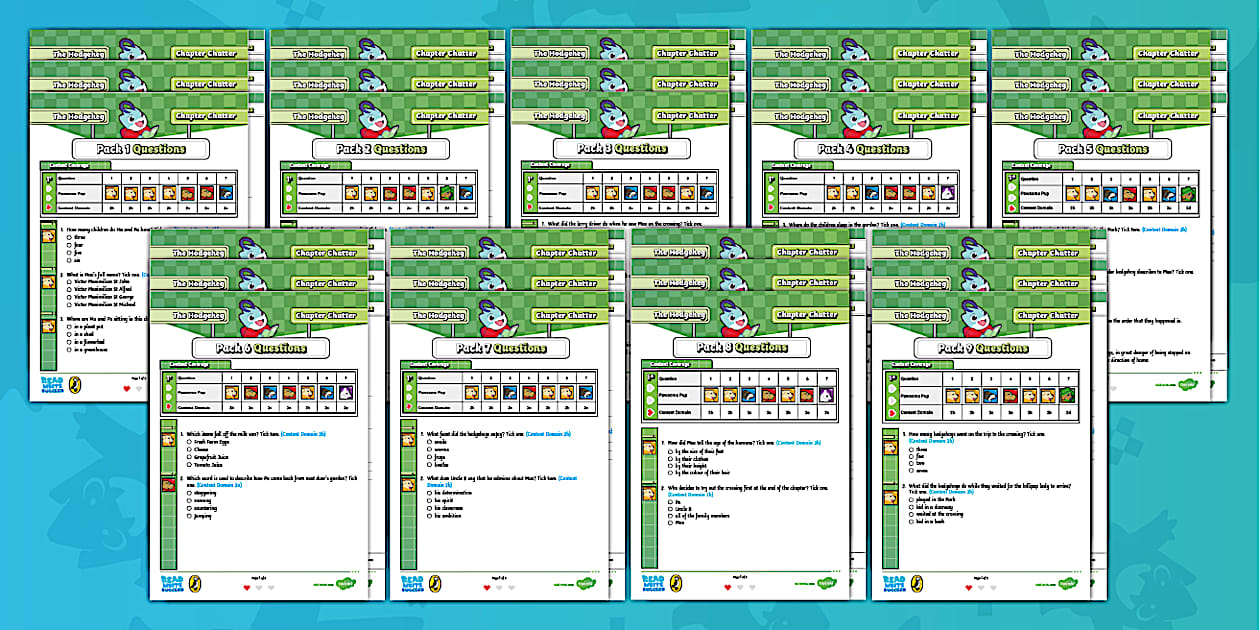Toggle the red heart rating on Pack 7 footer
Image resolution: width=1260 pixels, height=630 pixels.
487,588
